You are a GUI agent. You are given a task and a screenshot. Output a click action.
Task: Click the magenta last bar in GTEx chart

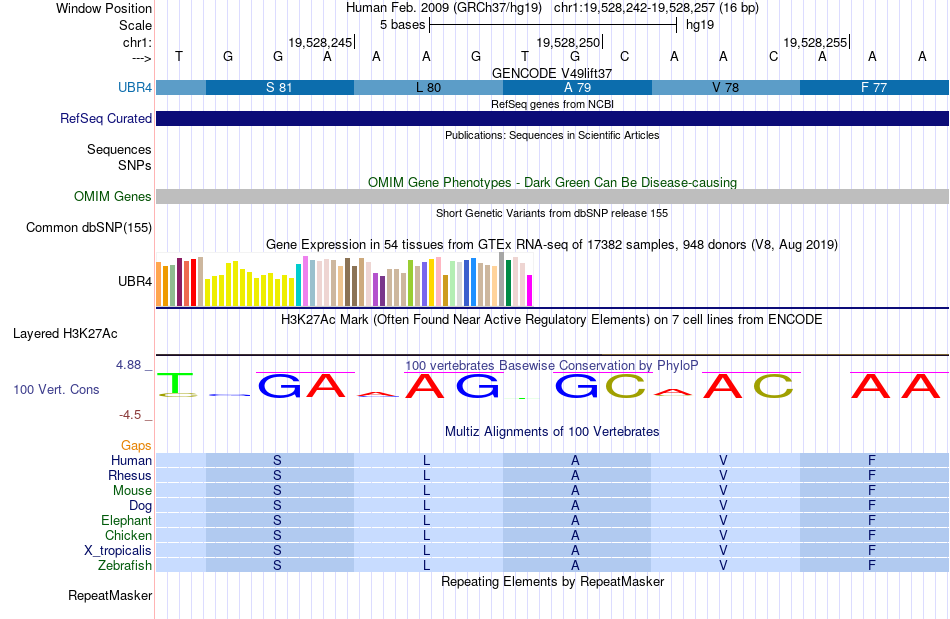tap(529, 291)
